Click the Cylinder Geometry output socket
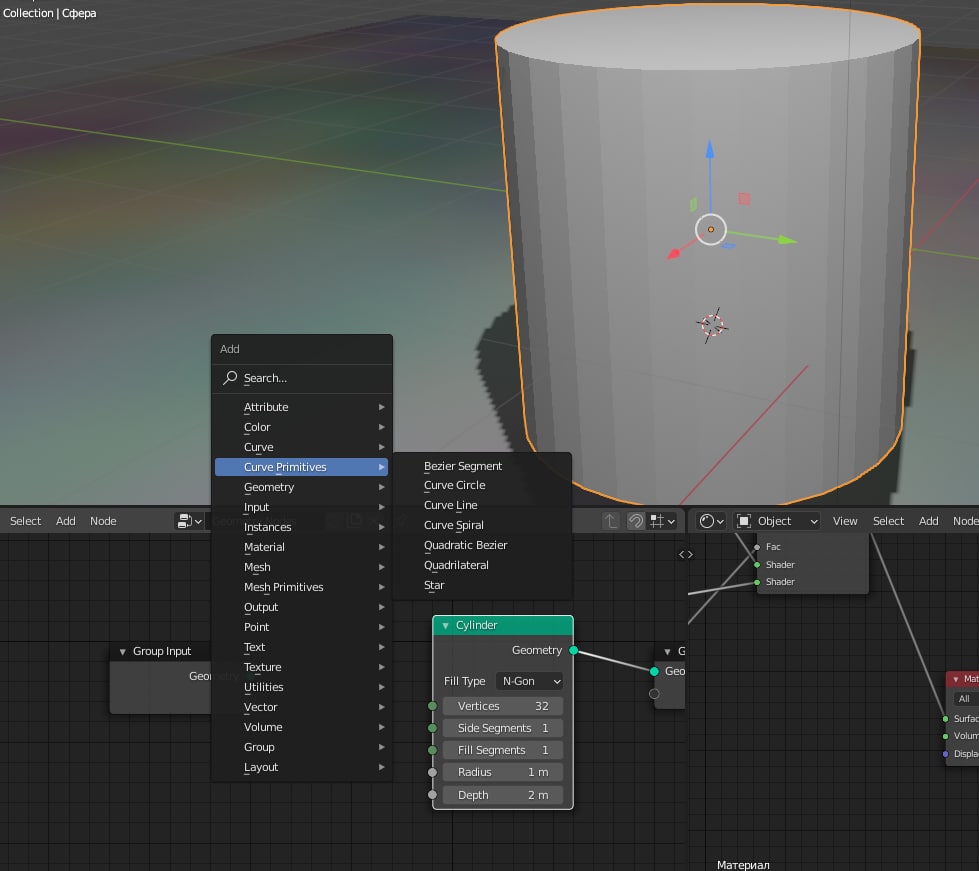This screenshot has width=979, height=871. [574, 650]
